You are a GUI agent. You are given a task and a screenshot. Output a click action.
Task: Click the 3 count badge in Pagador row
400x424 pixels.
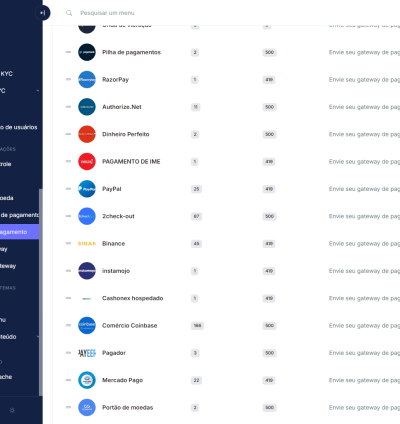pyautogui.click(x=195, y=353)
